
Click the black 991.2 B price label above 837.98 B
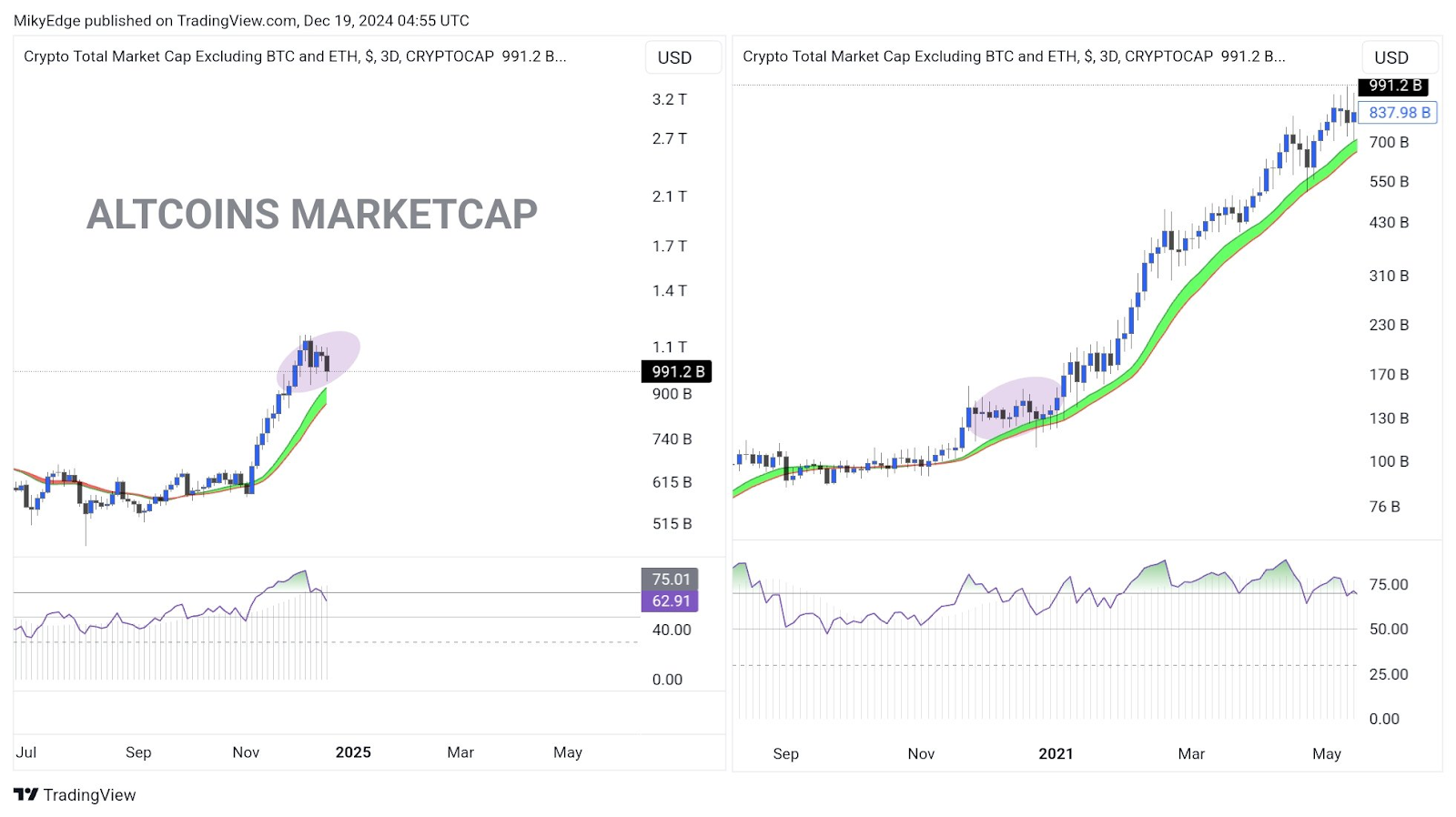tap(1394, 86)
